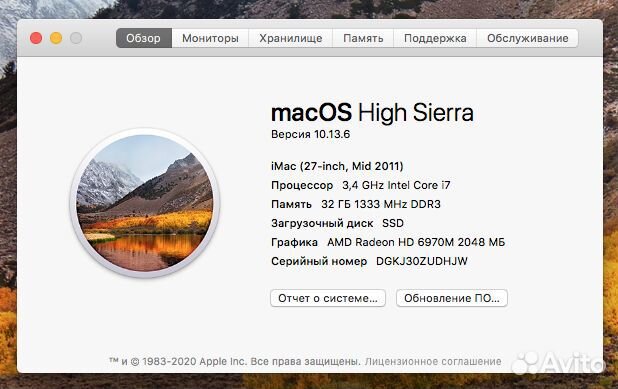
Task: Click the Процессор label
Action: pyautogui.click(x=302, y=186)
